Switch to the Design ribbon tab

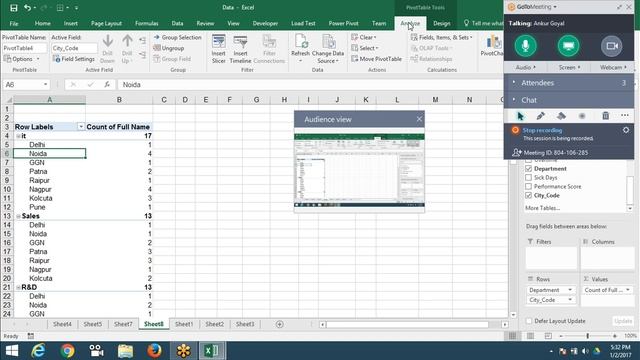tap(442, 23)
